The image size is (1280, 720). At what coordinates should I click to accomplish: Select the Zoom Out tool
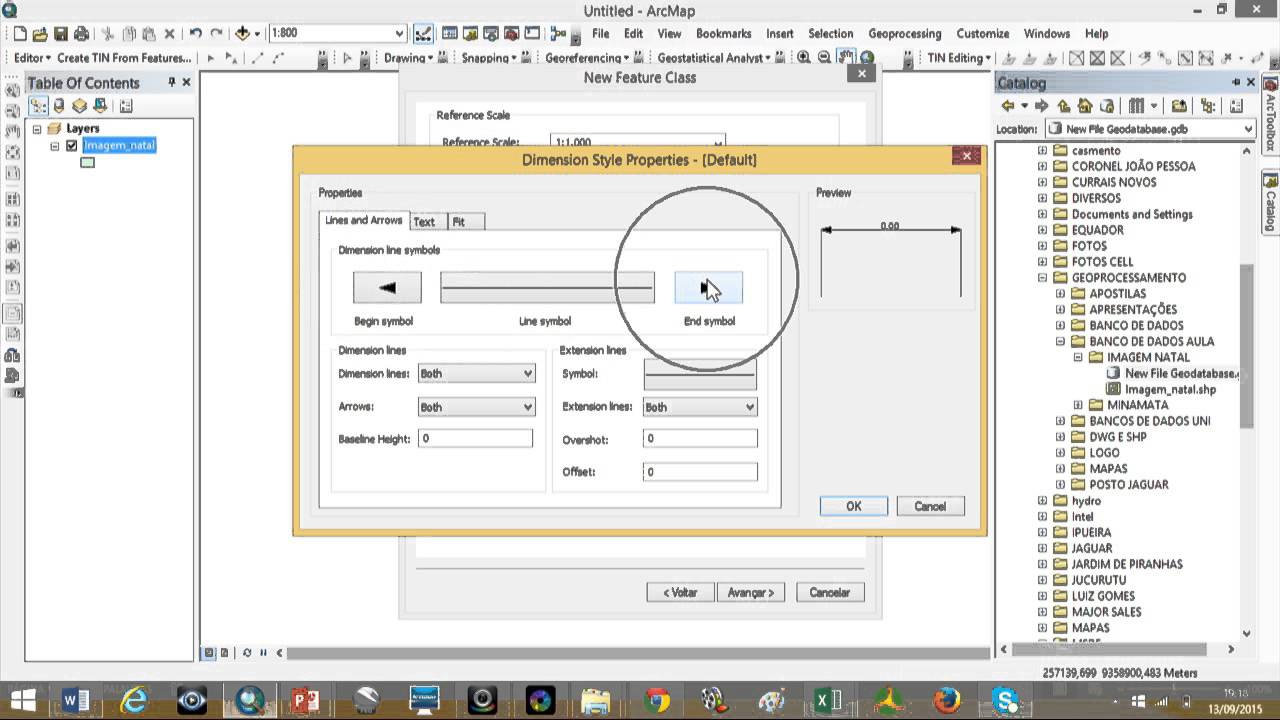(824, 58)
